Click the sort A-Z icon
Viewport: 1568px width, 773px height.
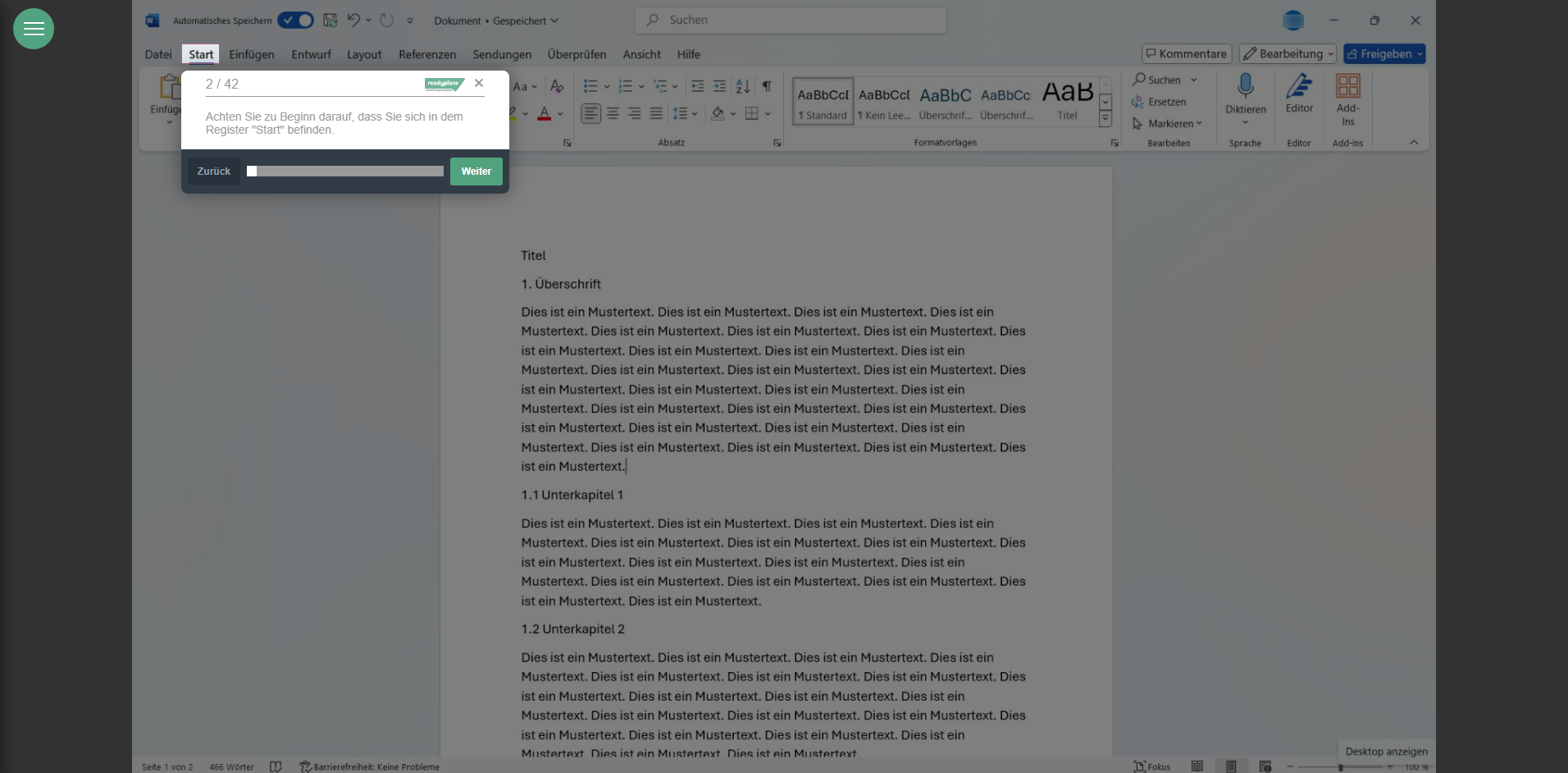click(743, 86)
